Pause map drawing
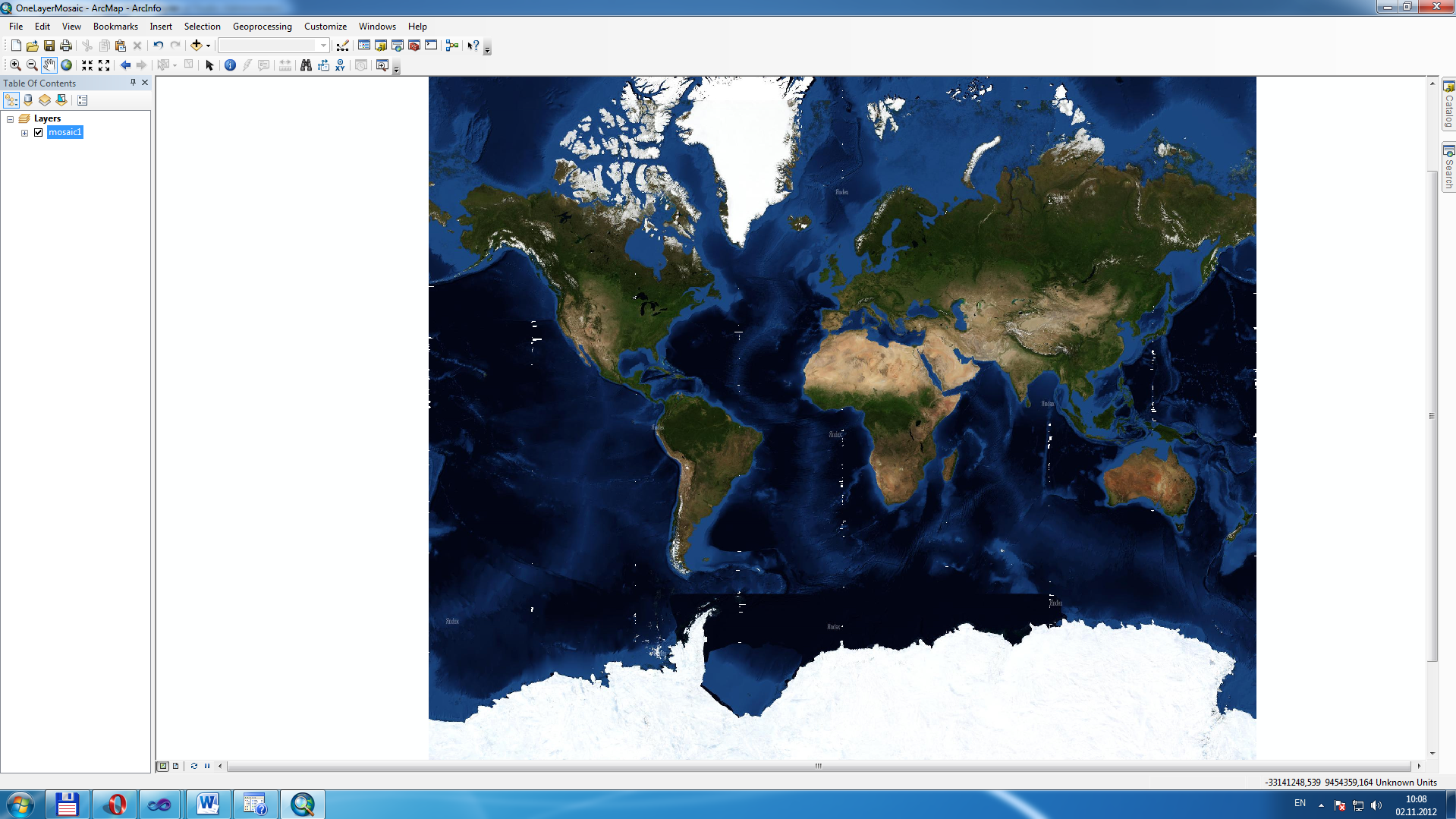The height and width of the screenshot is (819, 1456). pyautogui.click(x=206, y=766)
